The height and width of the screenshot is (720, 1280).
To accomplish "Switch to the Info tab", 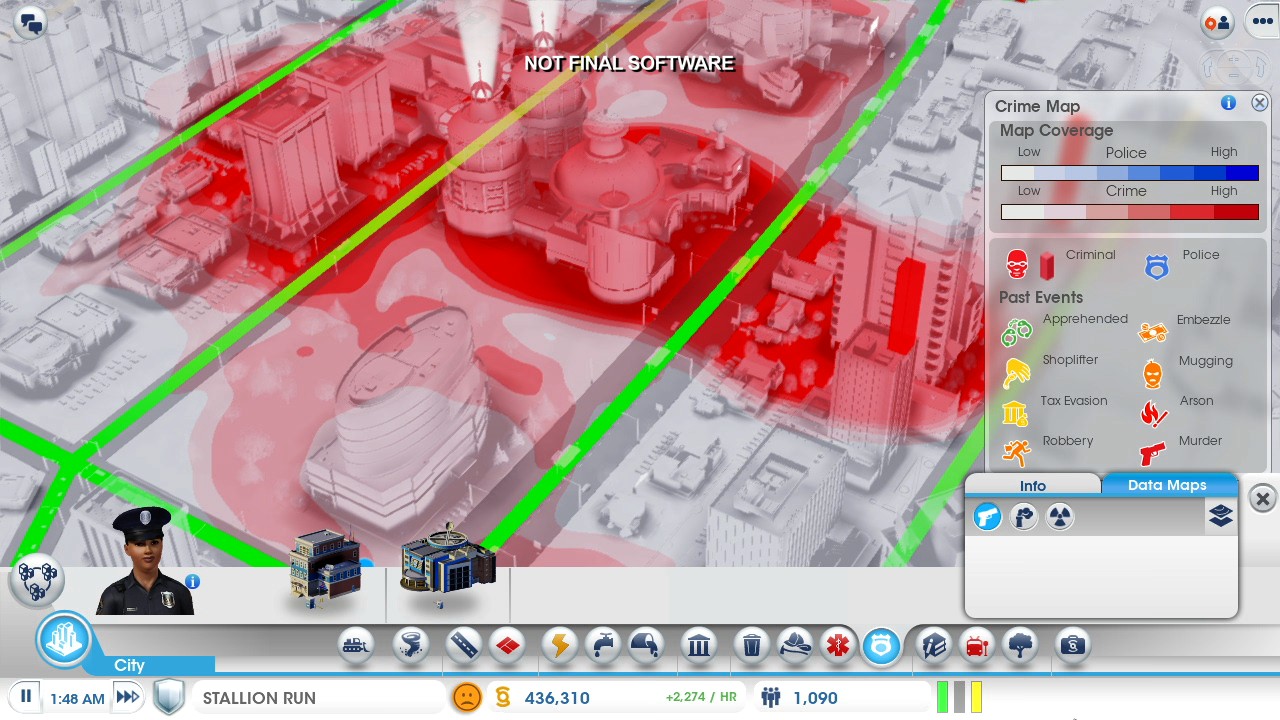I will tap(1032, 485).
